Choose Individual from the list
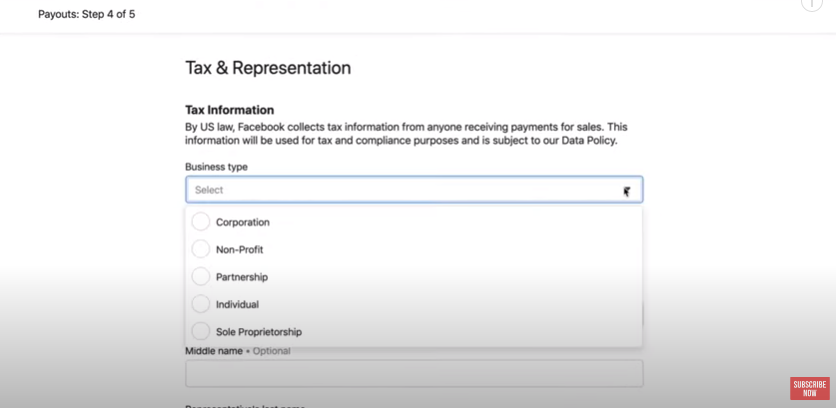Image resolution: width=836 pixels, height=408 pixels. pyautogui.click(x=237, y=305)
